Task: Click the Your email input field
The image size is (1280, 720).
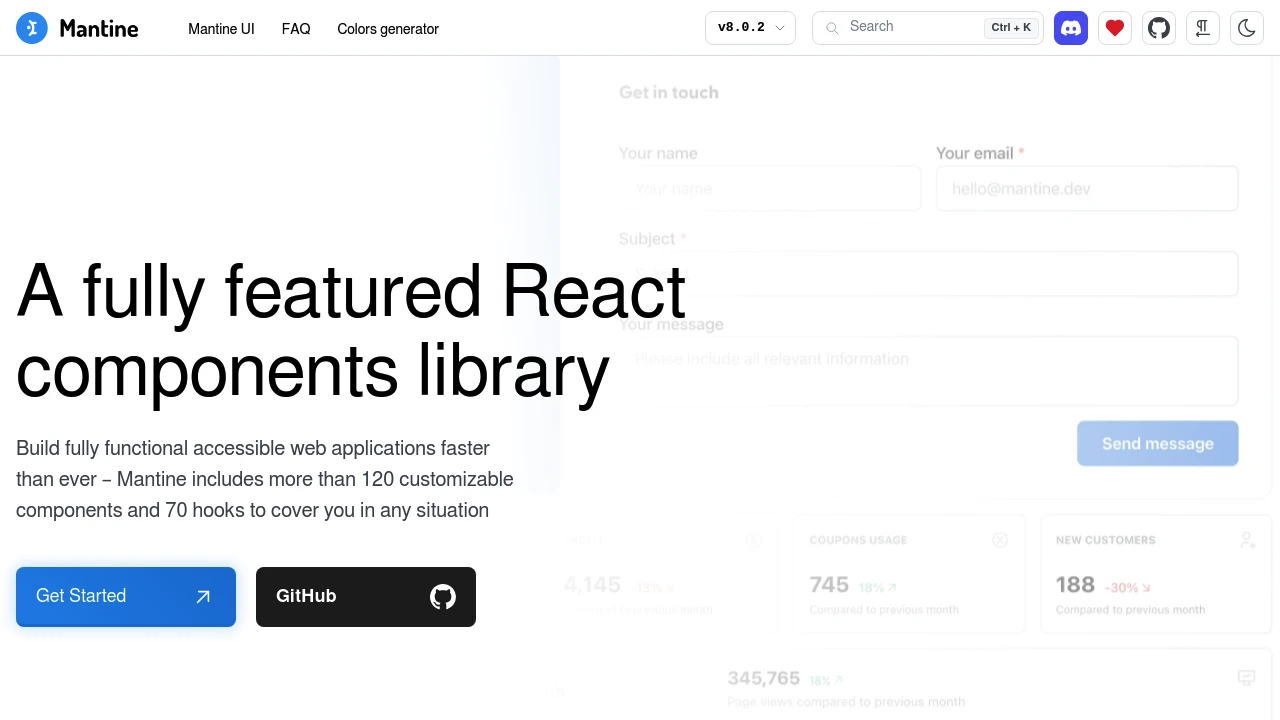Action: click(1086, 189)
